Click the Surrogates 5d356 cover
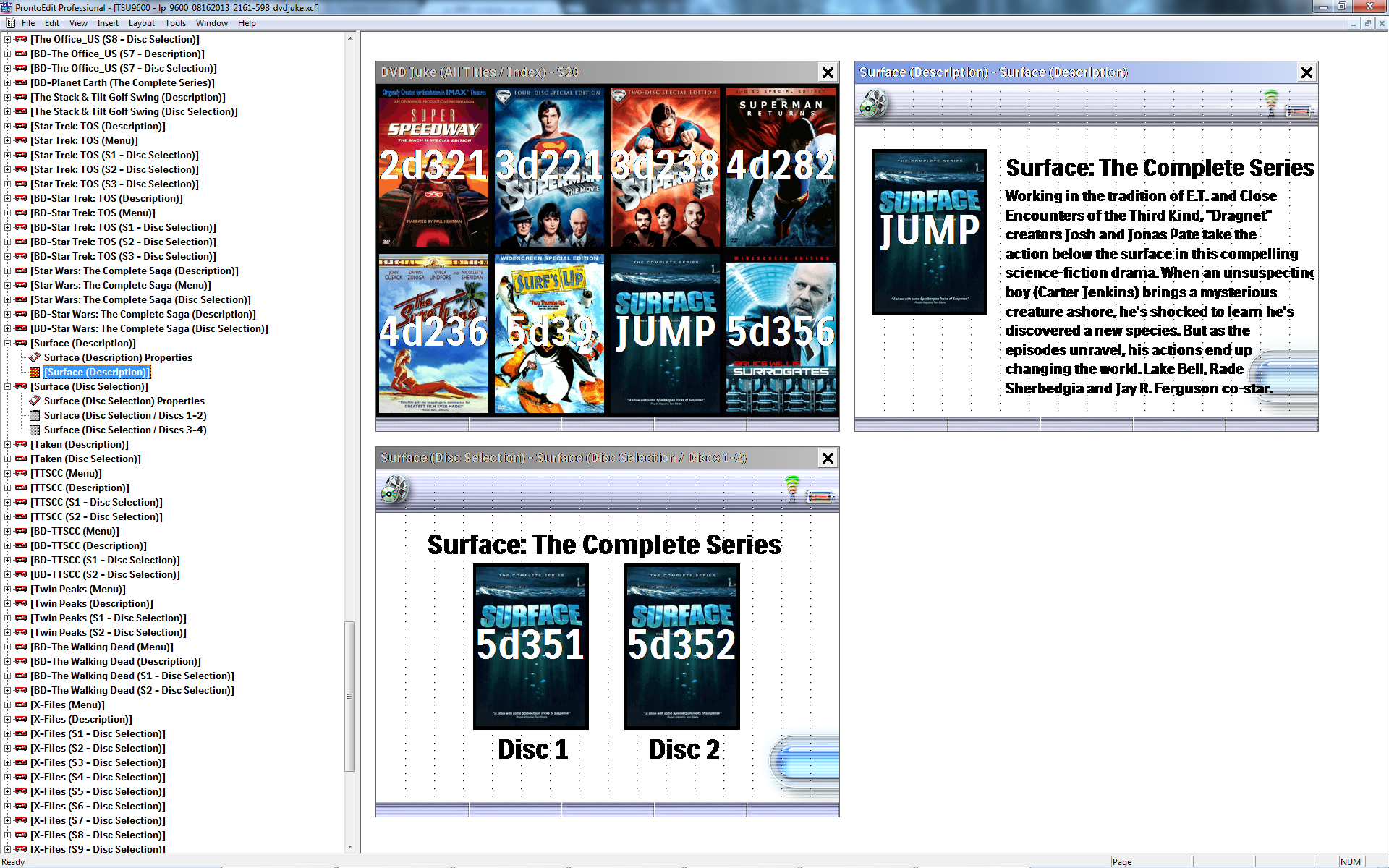 tap(781, 333)
